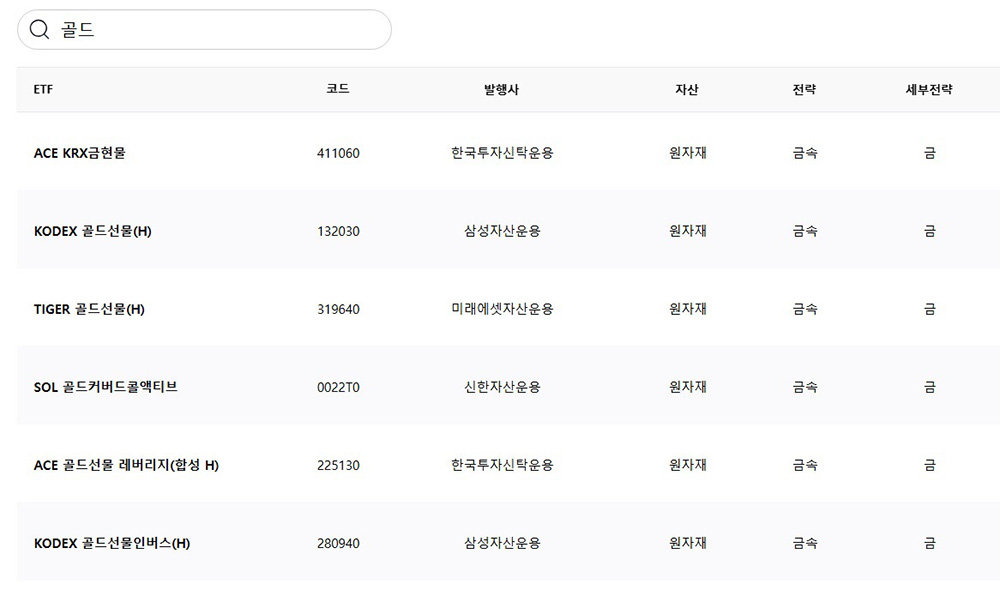1000x596 pixels.
Task: Click code 132030
Action: [x=338, y=231]
